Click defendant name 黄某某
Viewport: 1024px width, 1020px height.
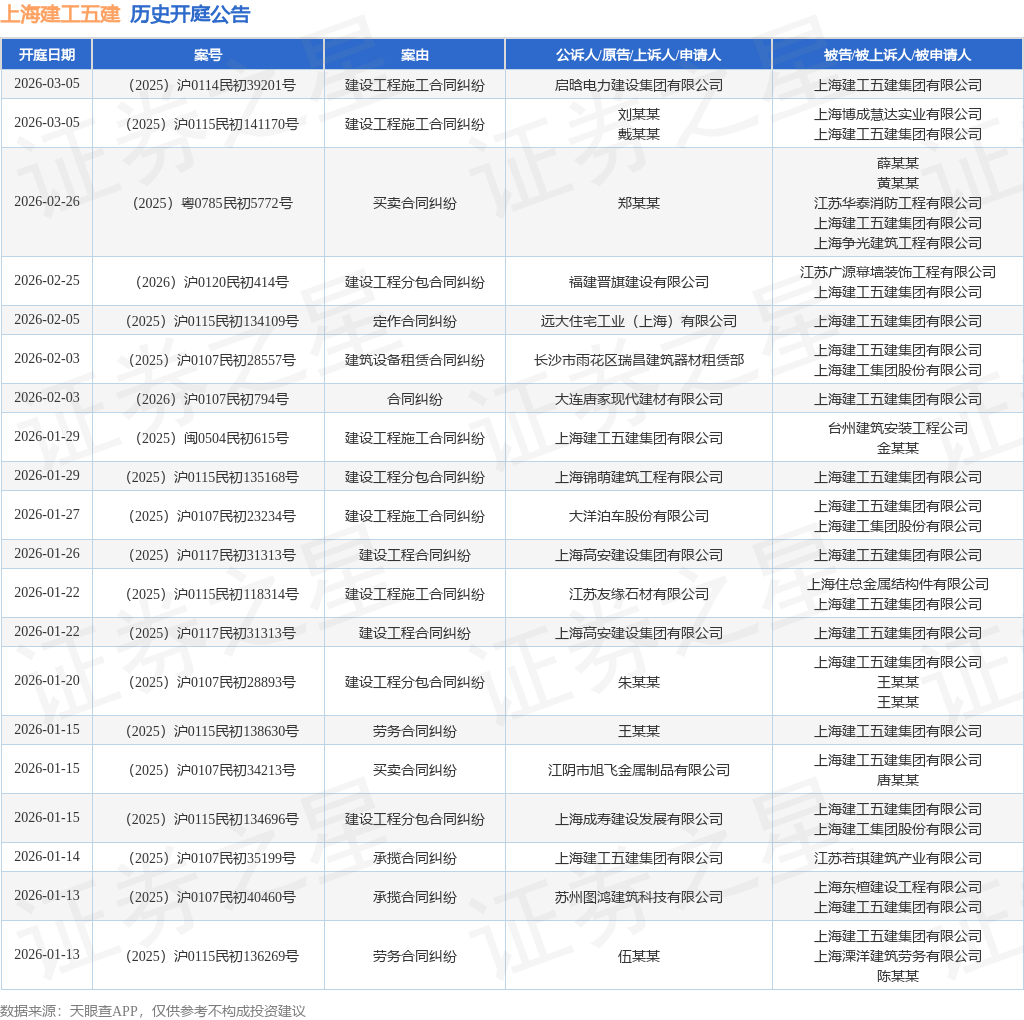[x=897, y=183]
